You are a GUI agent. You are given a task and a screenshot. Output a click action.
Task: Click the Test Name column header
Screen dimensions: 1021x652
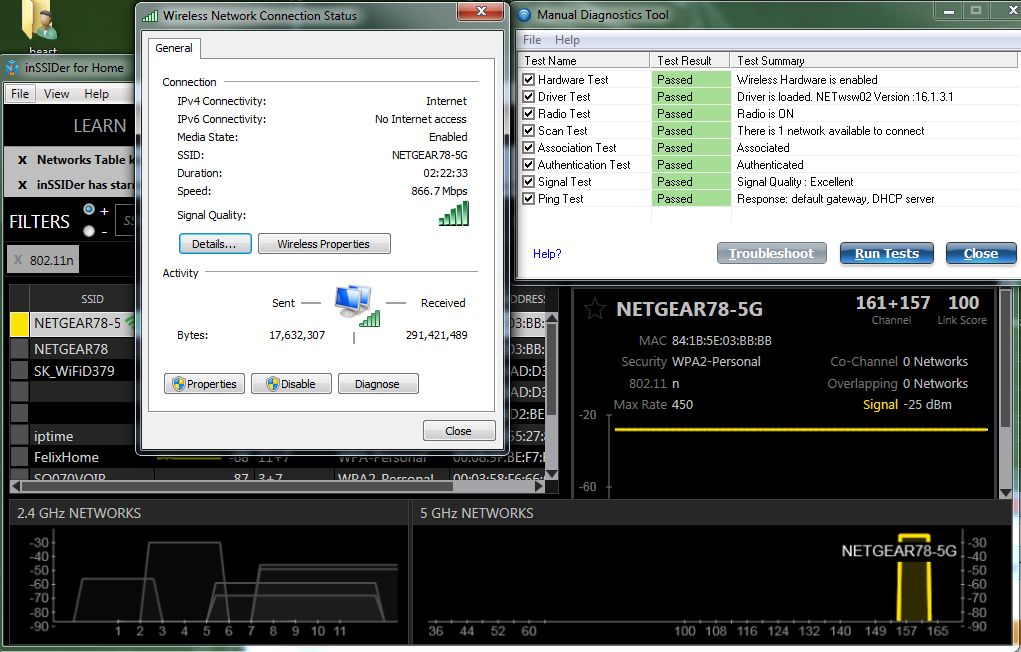[586, 61]
